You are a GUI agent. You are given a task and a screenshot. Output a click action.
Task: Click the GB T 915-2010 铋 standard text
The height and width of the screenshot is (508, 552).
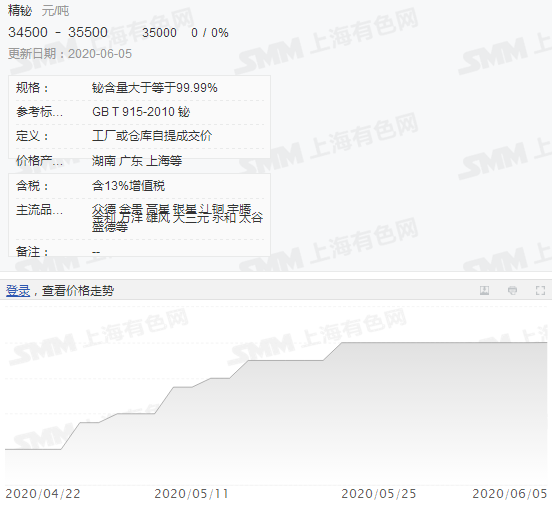(x=141, y=112)
